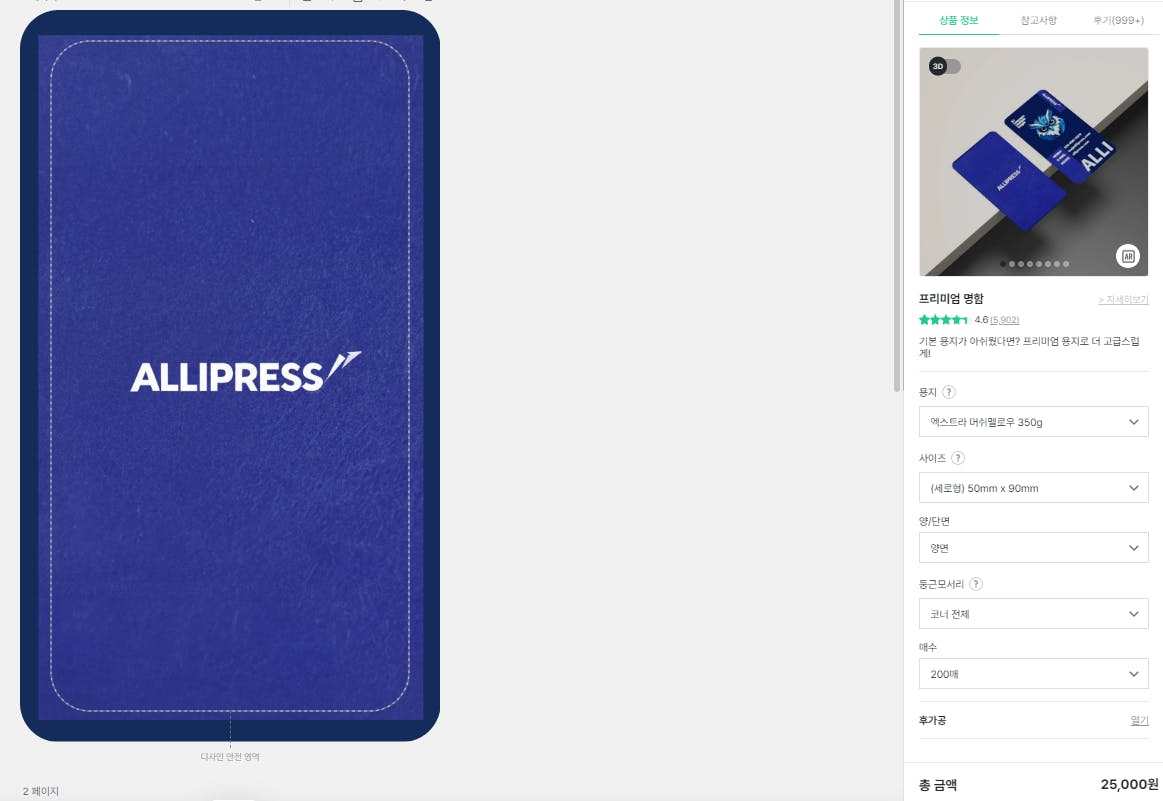Image resolution: width=1163 pixels, height=801 pixels.
Task: Open the 매수 200매 quantity dropdown
Action: pos(1033,674)
